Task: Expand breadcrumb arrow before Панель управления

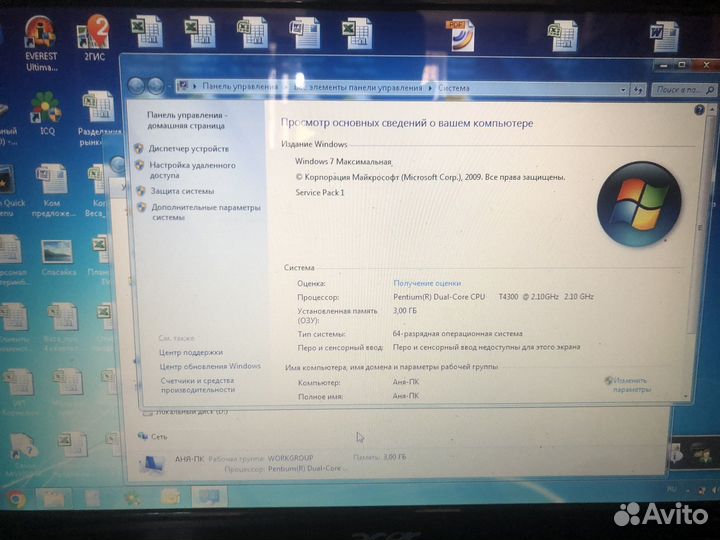Action: click(195, 86)
